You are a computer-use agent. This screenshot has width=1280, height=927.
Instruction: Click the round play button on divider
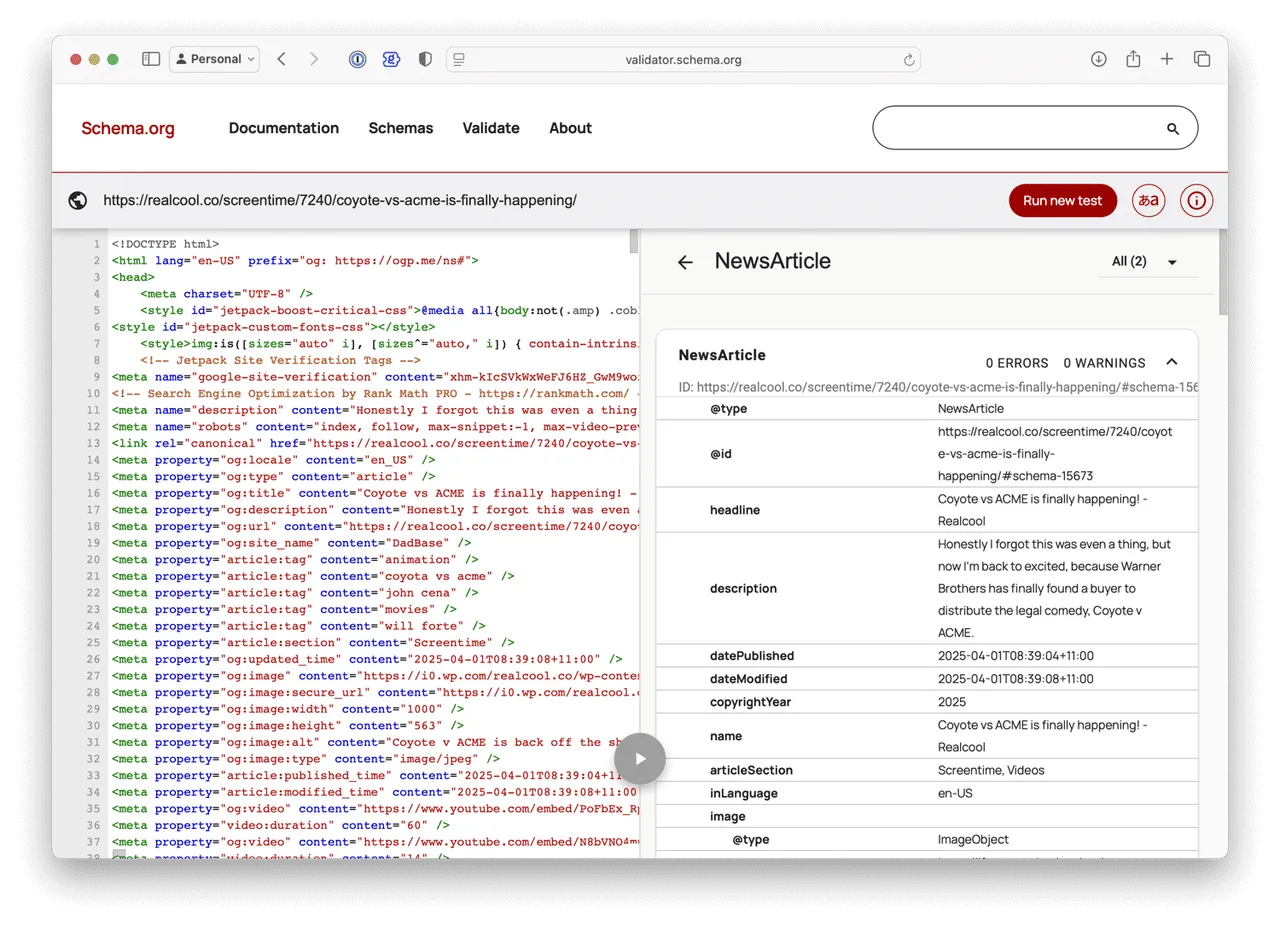click(x=640, y=758)
